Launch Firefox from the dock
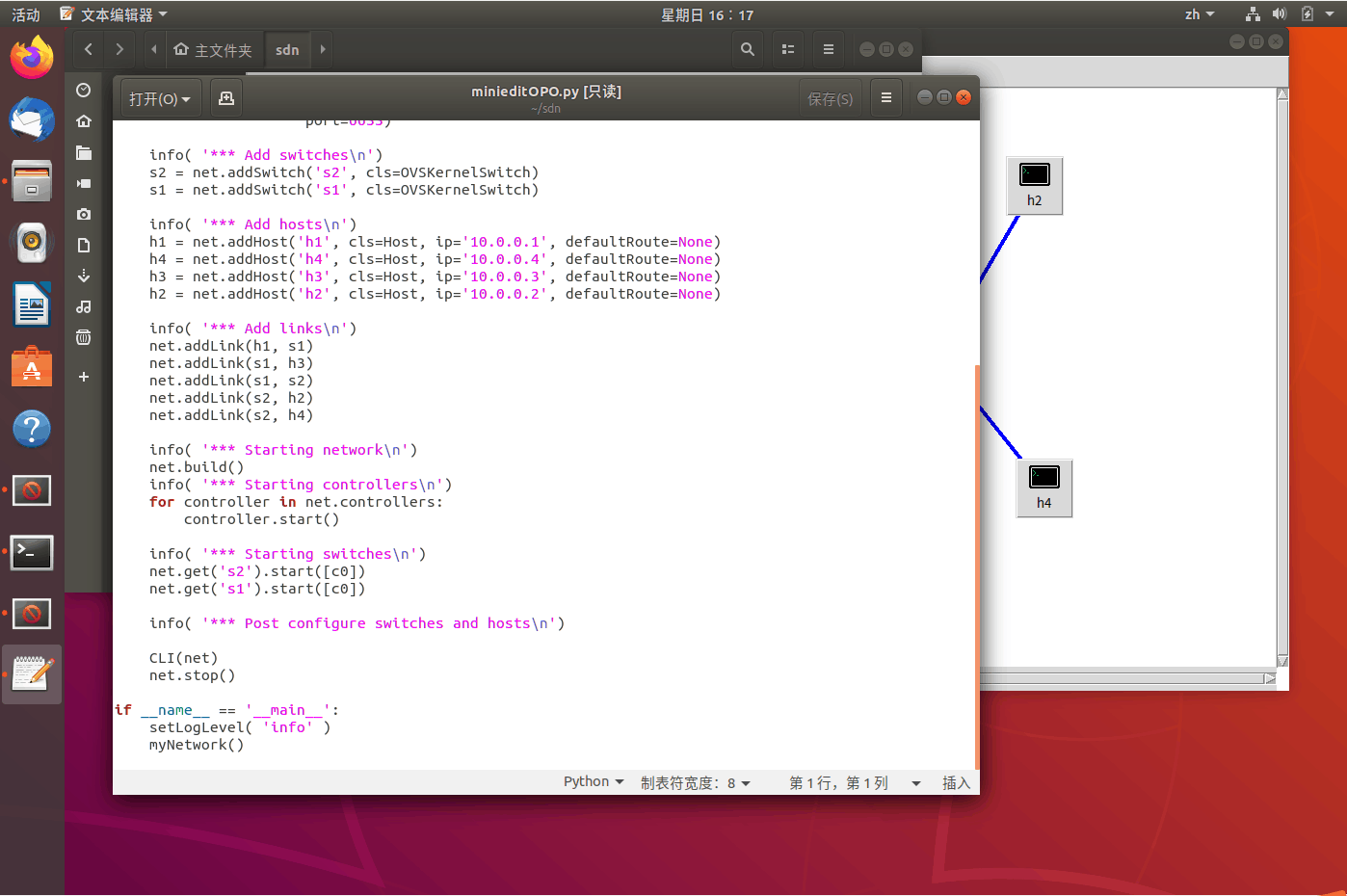1347x896 pixels. click(32, 58)
